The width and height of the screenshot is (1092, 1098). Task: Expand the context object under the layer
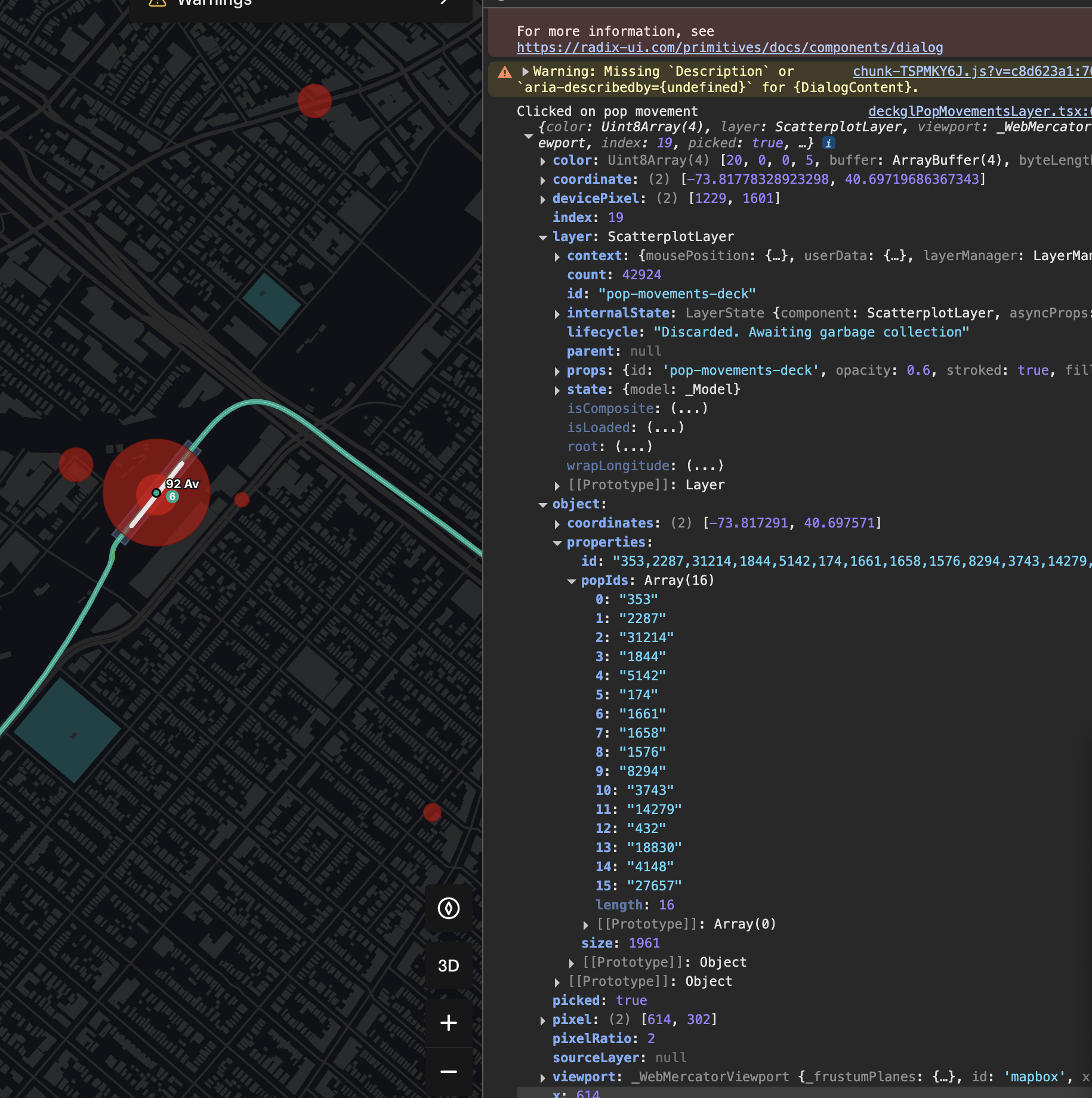click(557, 257)
